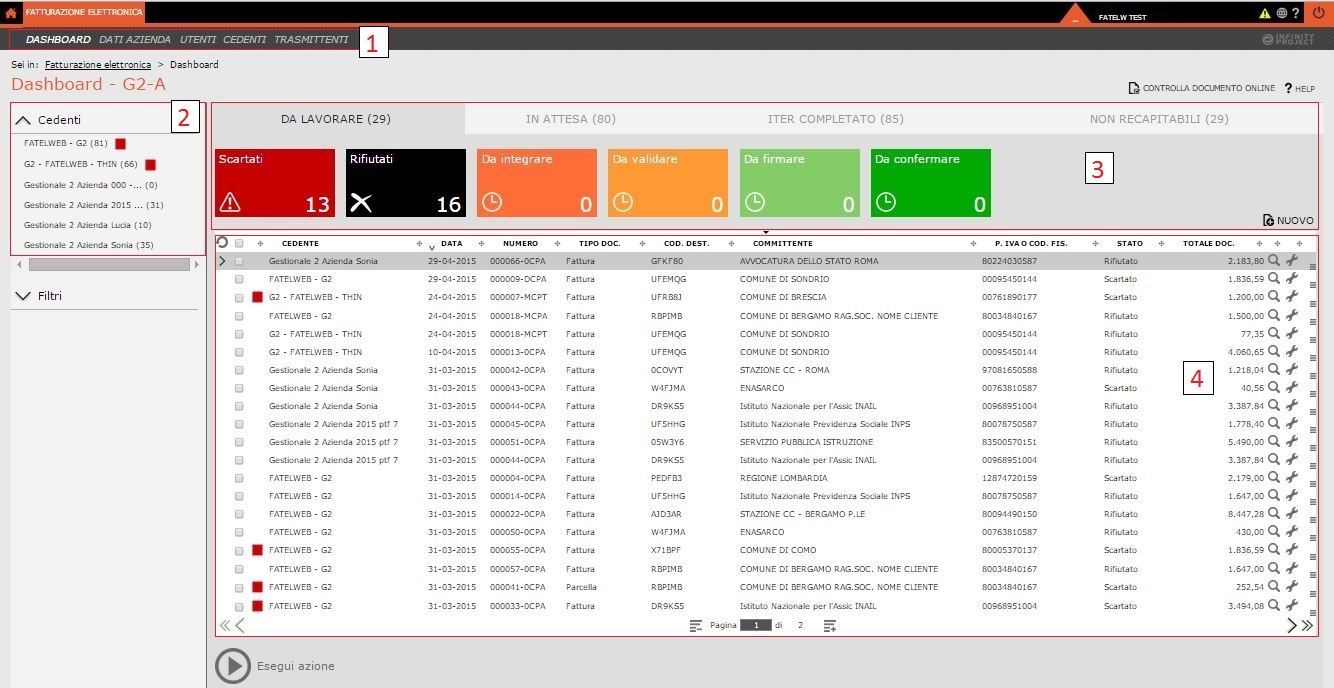Open magnifier for the 1.500,00 total row
The image size is (1334, 688).
(x=1274, y=315)
